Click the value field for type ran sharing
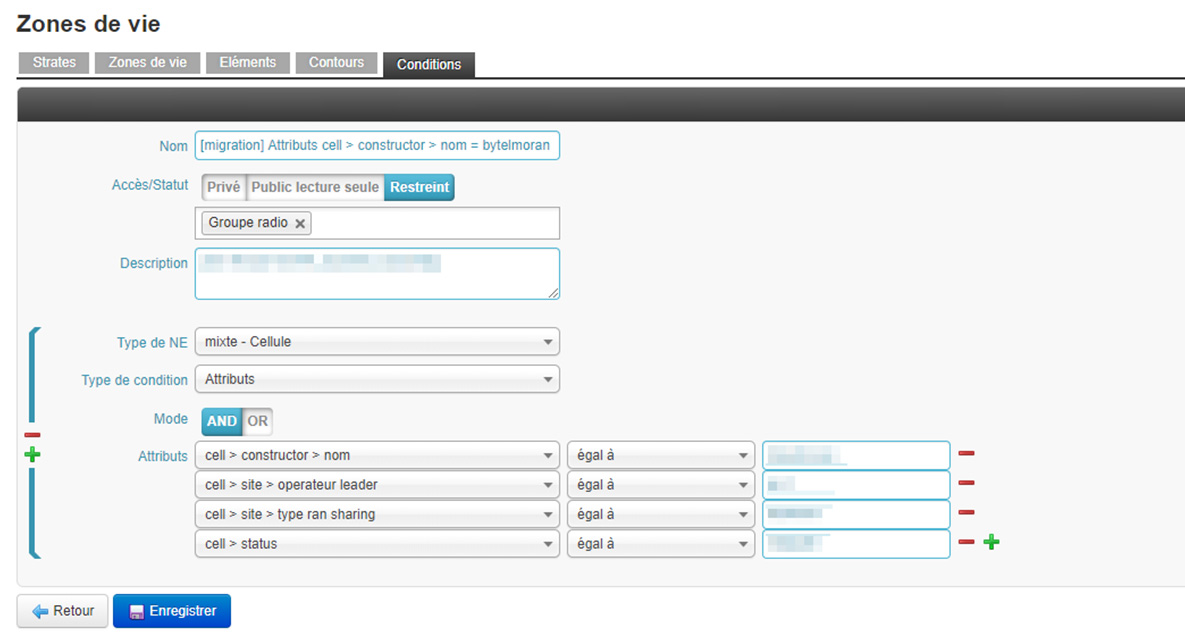1185x635 pixels. point(856,515)
